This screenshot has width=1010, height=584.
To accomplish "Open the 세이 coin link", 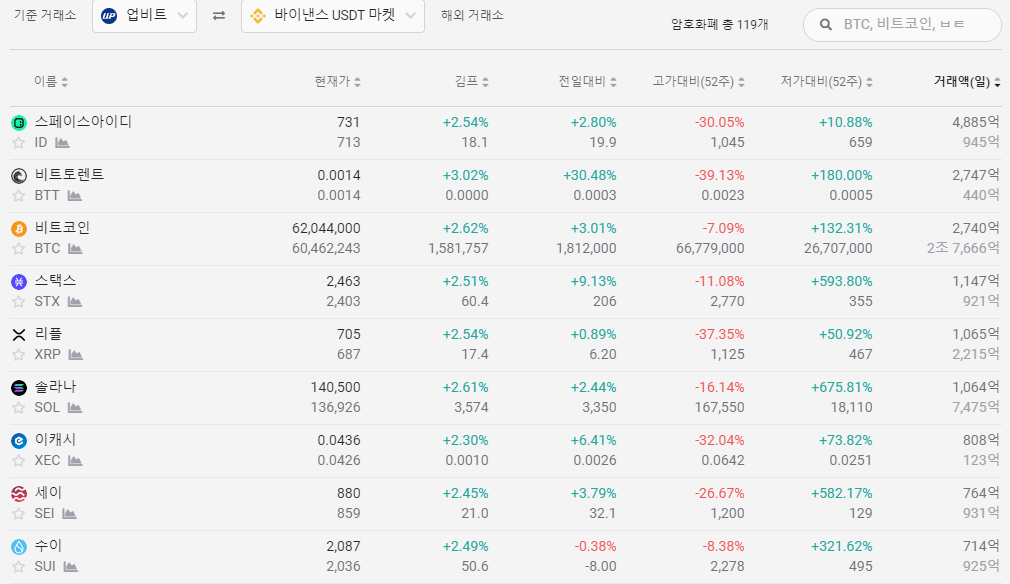I will point(48,493).
